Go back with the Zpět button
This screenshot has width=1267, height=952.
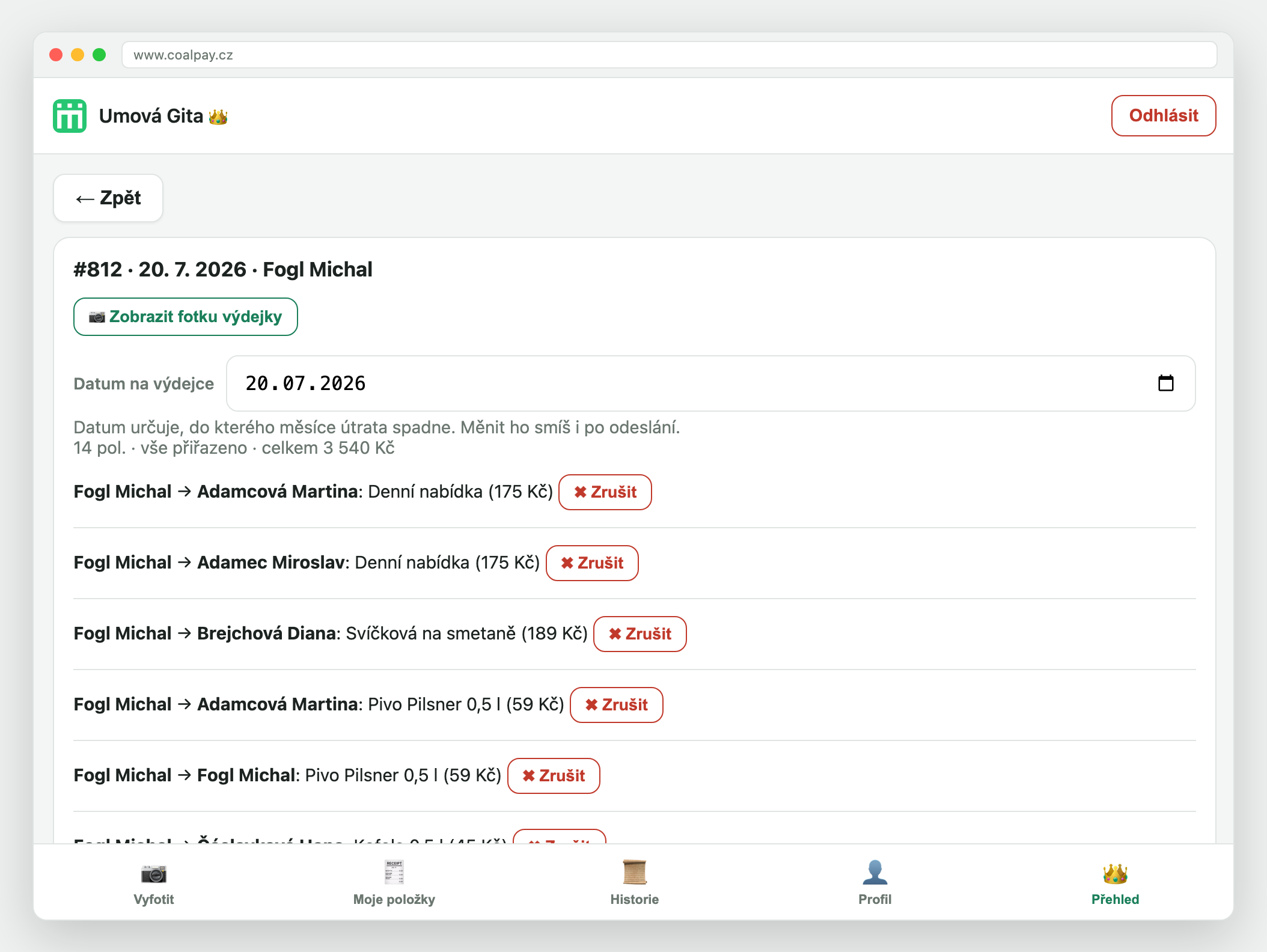click(108, 198)
